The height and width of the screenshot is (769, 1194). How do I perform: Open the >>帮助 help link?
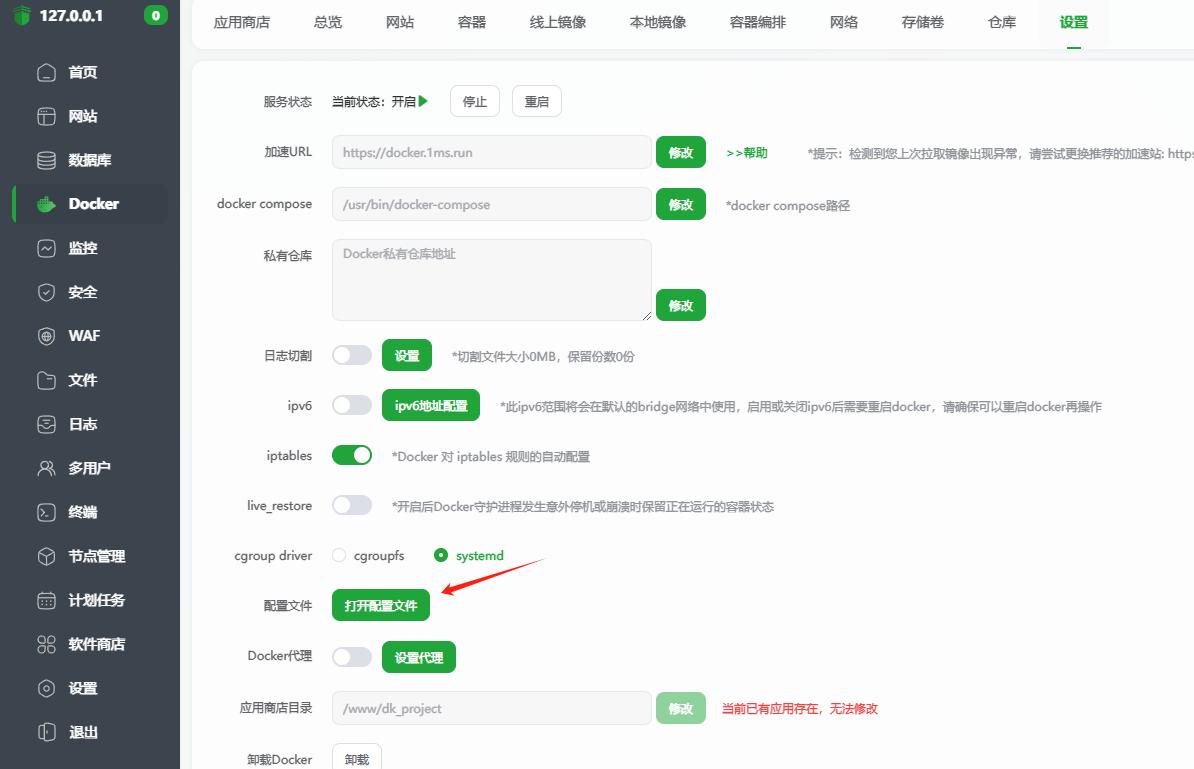[x=745, y=152]
